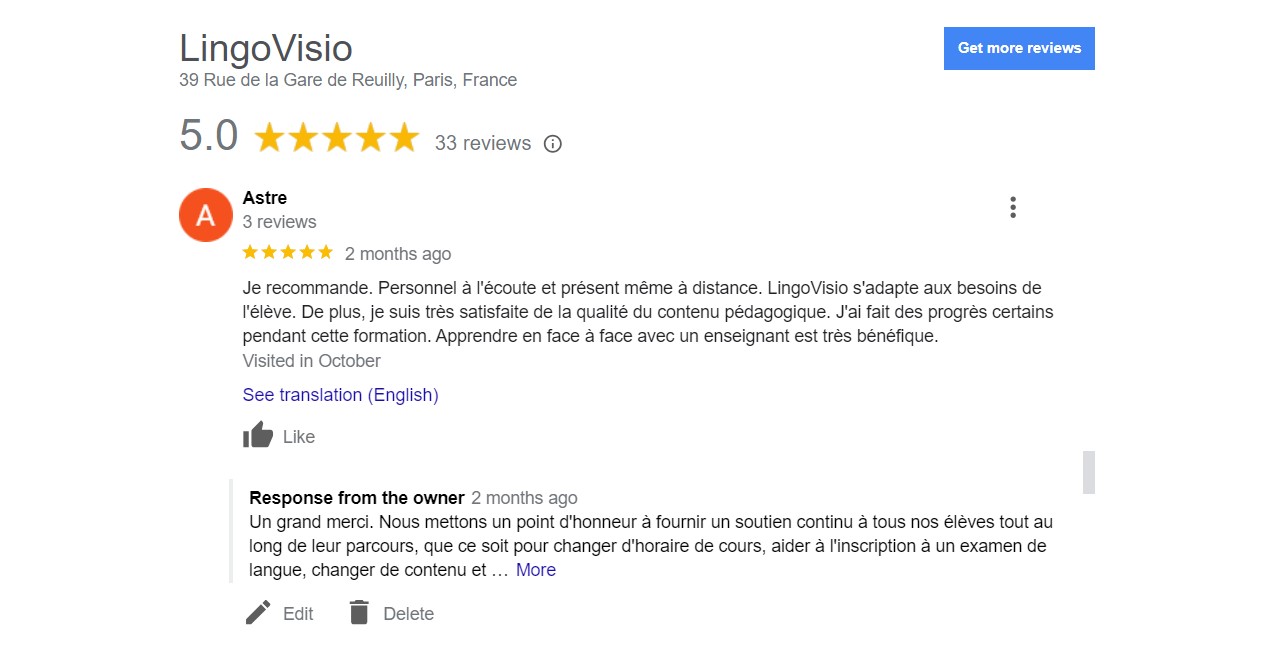Click the thumbs up Like icon
This screenshot has height=652, width=1284.
point(258,434)
